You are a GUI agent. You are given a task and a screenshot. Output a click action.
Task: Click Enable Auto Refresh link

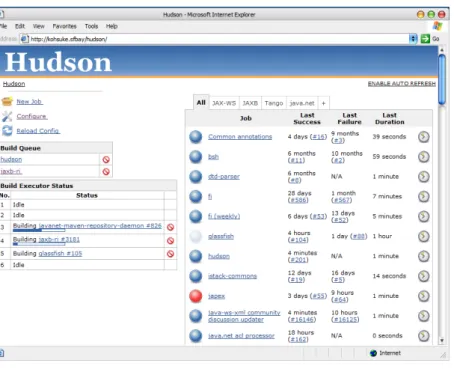tap(402, 83)
